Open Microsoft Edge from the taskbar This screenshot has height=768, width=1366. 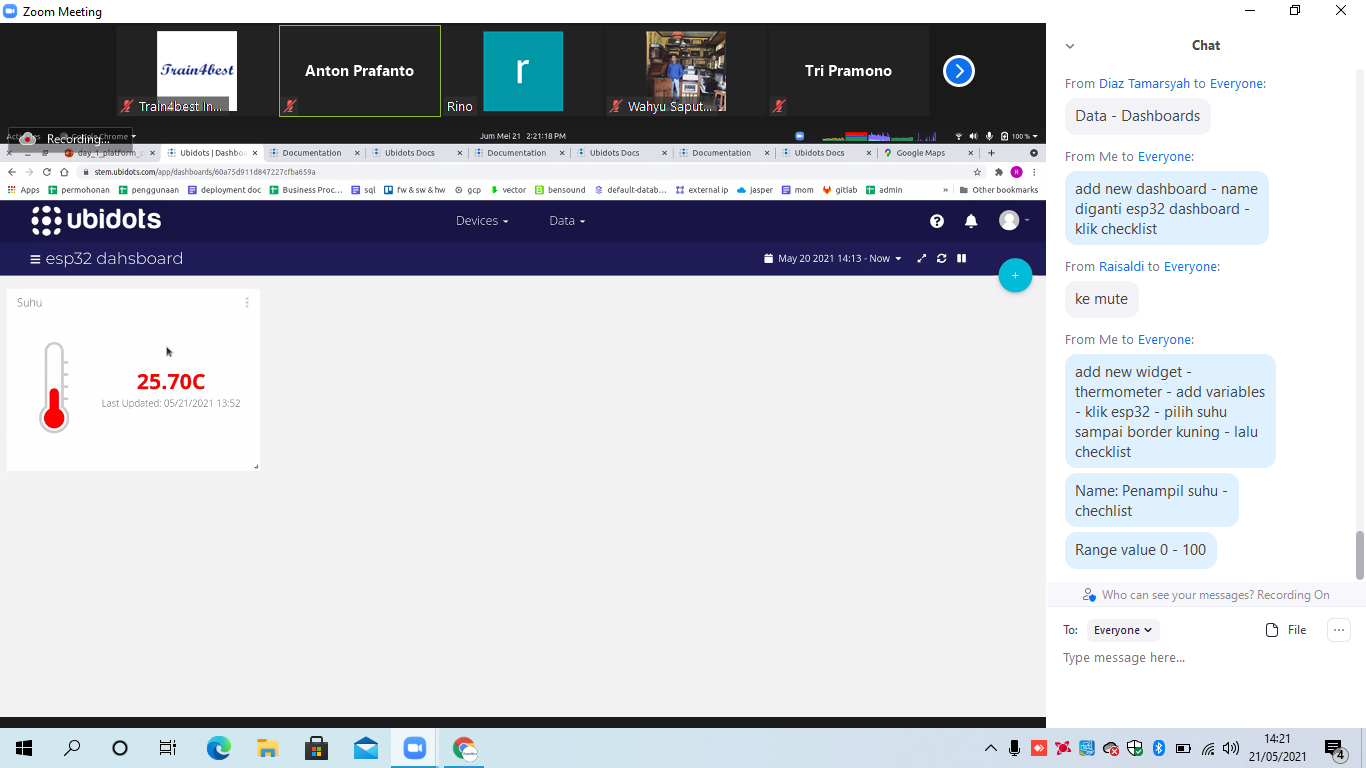(218, 748)
